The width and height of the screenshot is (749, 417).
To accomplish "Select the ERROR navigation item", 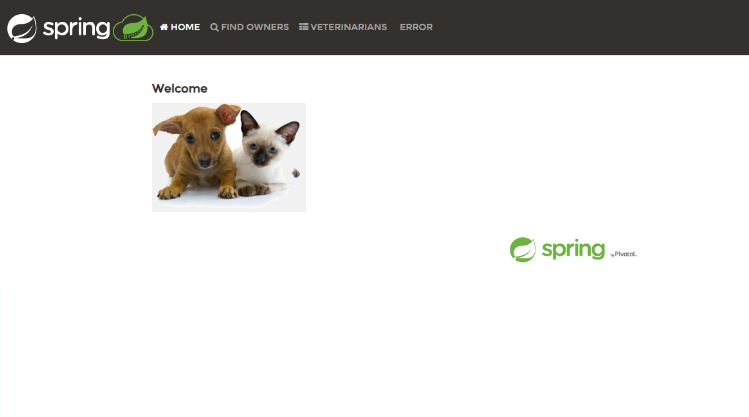I will click(416, 27).
